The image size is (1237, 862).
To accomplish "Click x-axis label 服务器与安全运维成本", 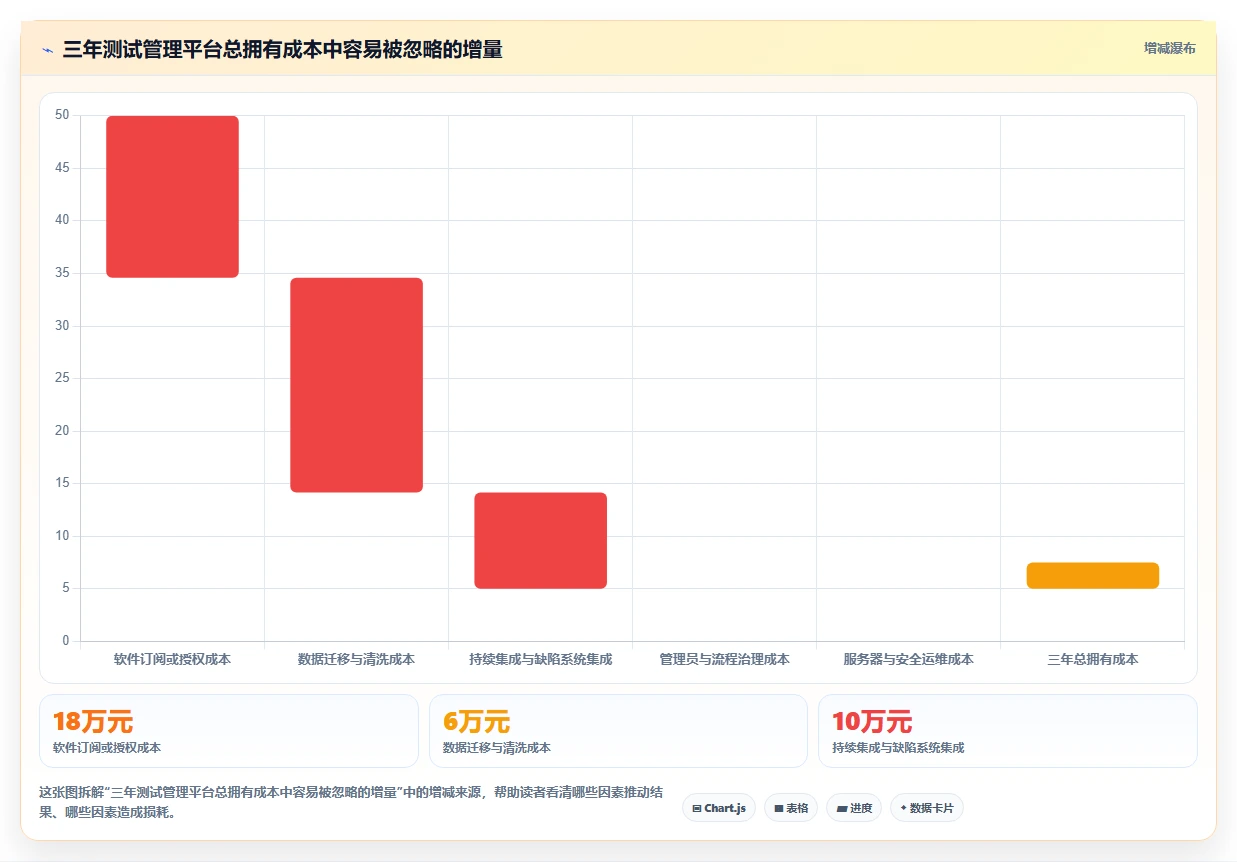I will (908, 660).
